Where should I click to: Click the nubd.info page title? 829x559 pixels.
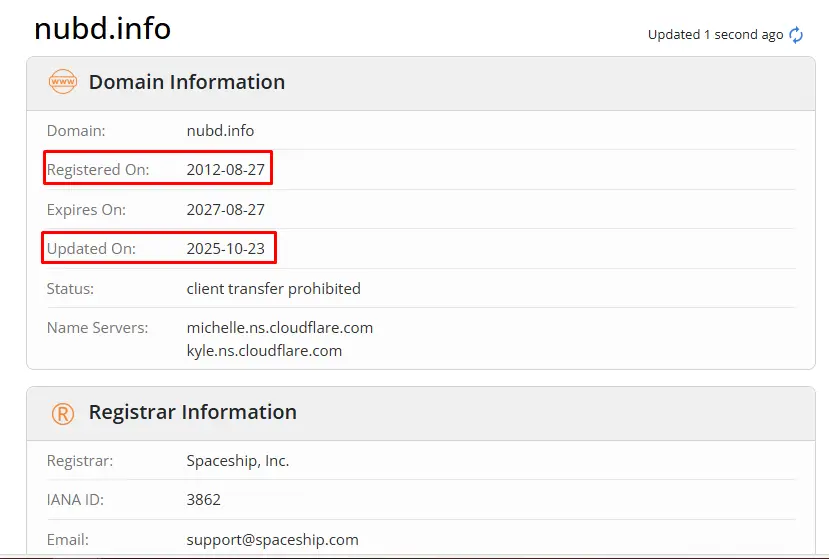(x=102, y=29)
